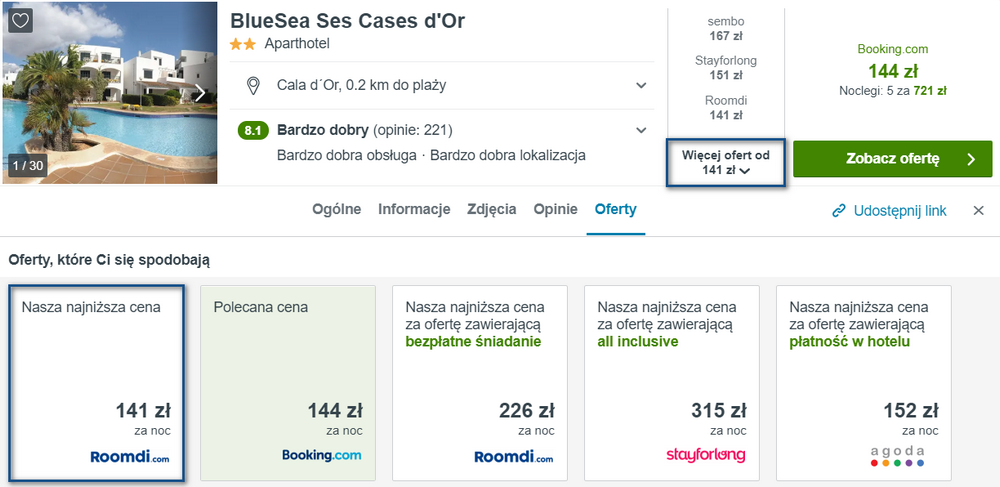This screenshot has width=1000, height=487.
Task: Close the details panel with X
Action: (x=978, y=211)
